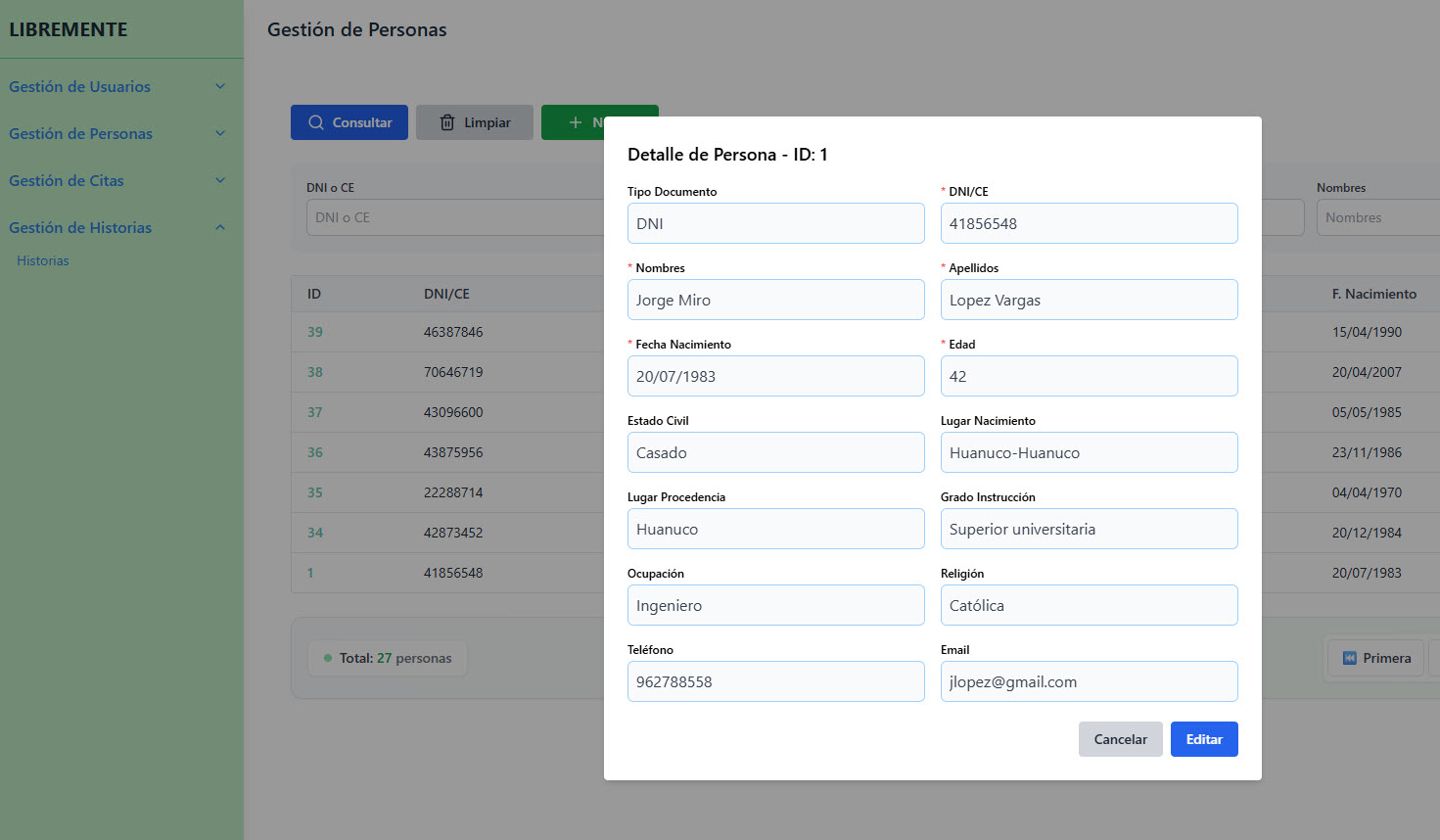Image resolution: width=1440 pixels, height=840 pixels.
Task: Click DNI cell 22288714
Action: [x=453, y=492]
